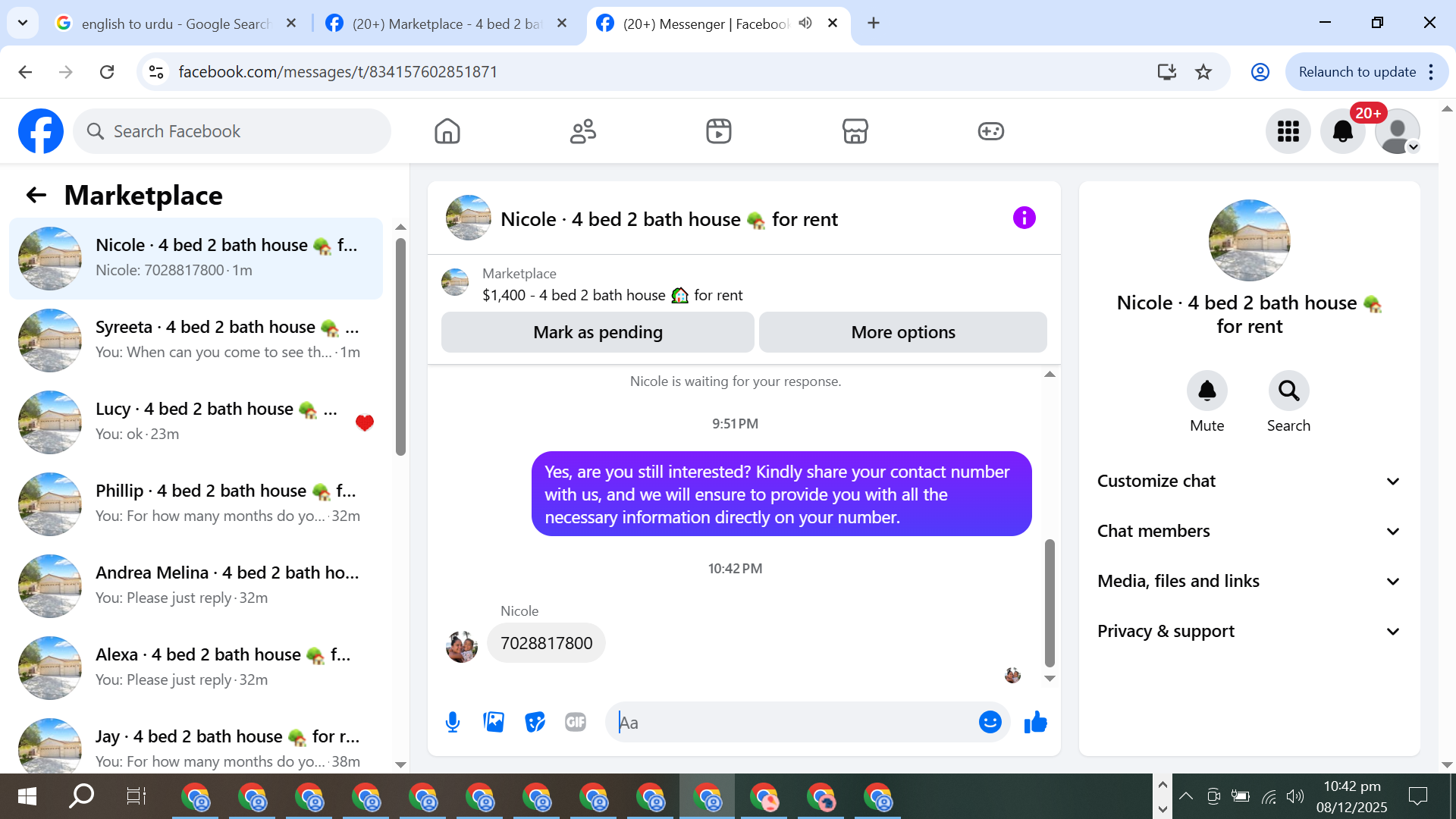Click the listing thumbnail in right panel

[1249, 240]
